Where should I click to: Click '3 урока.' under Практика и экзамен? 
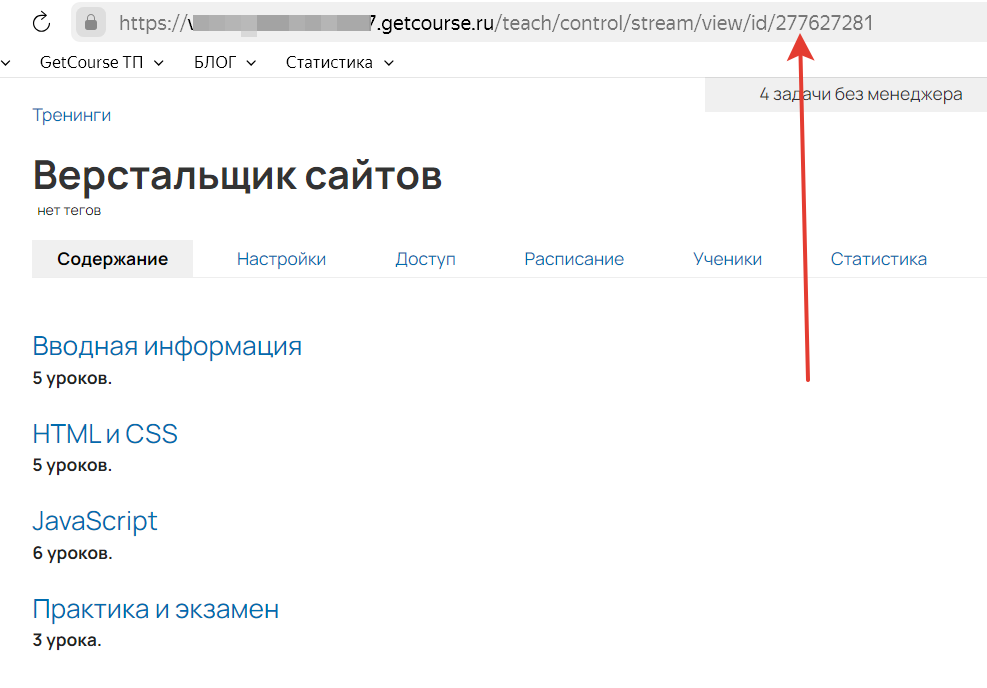click(67, 640)
